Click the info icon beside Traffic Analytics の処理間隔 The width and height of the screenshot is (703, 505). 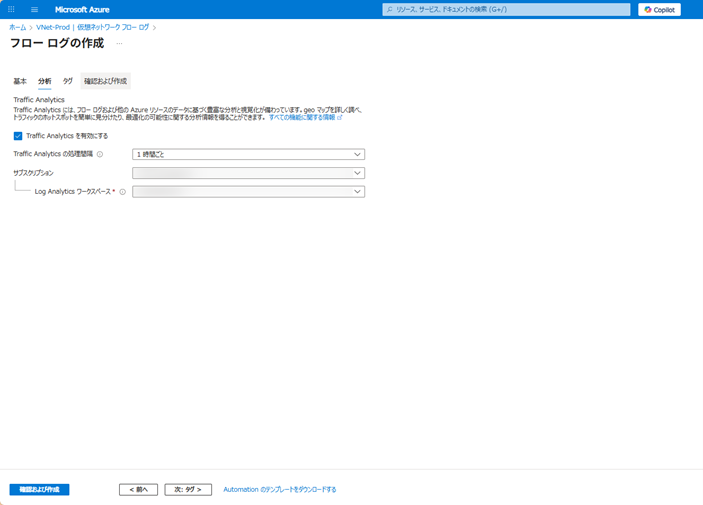click(x=100, y=154)
